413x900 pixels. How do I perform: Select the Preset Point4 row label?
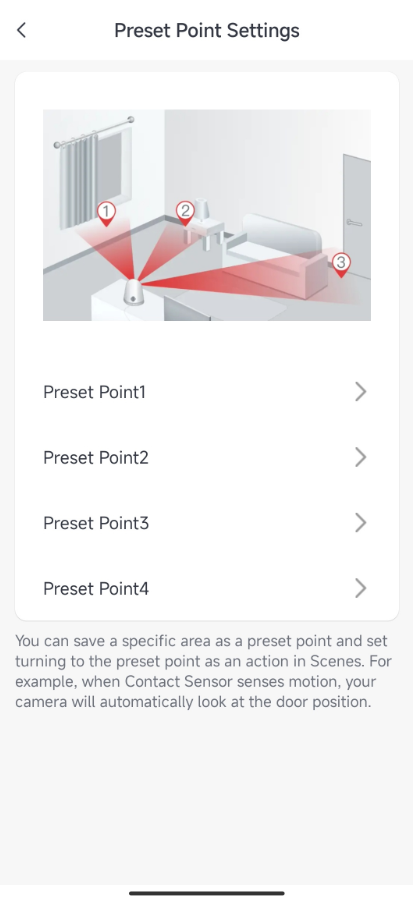pyautogui.click(x=96, y=588)
